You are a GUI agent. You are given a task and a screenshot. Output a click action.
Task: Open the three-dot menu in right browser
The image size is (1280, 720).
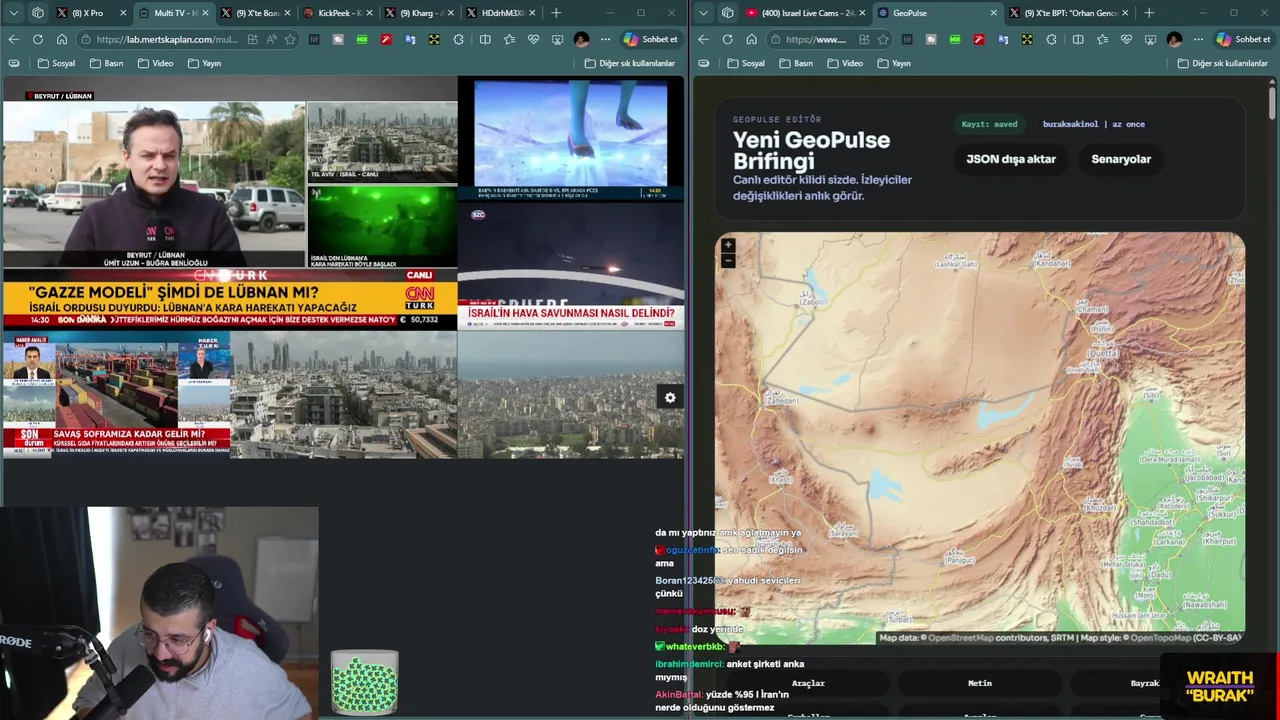[1198, 39]
